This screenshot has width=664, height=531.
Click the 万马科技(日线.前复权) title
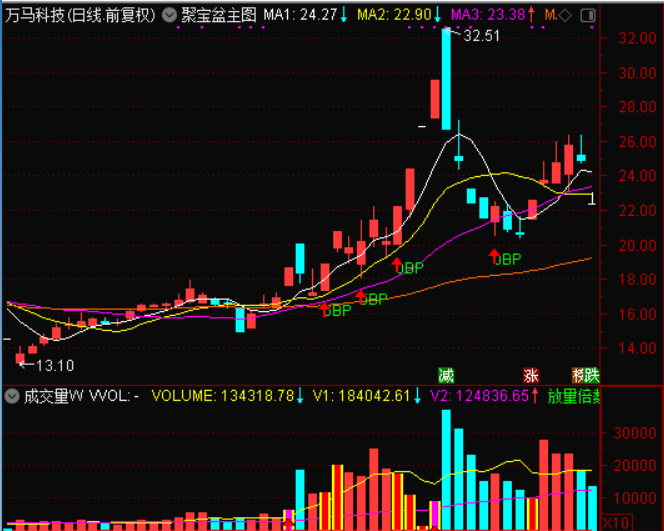[80, 16]
